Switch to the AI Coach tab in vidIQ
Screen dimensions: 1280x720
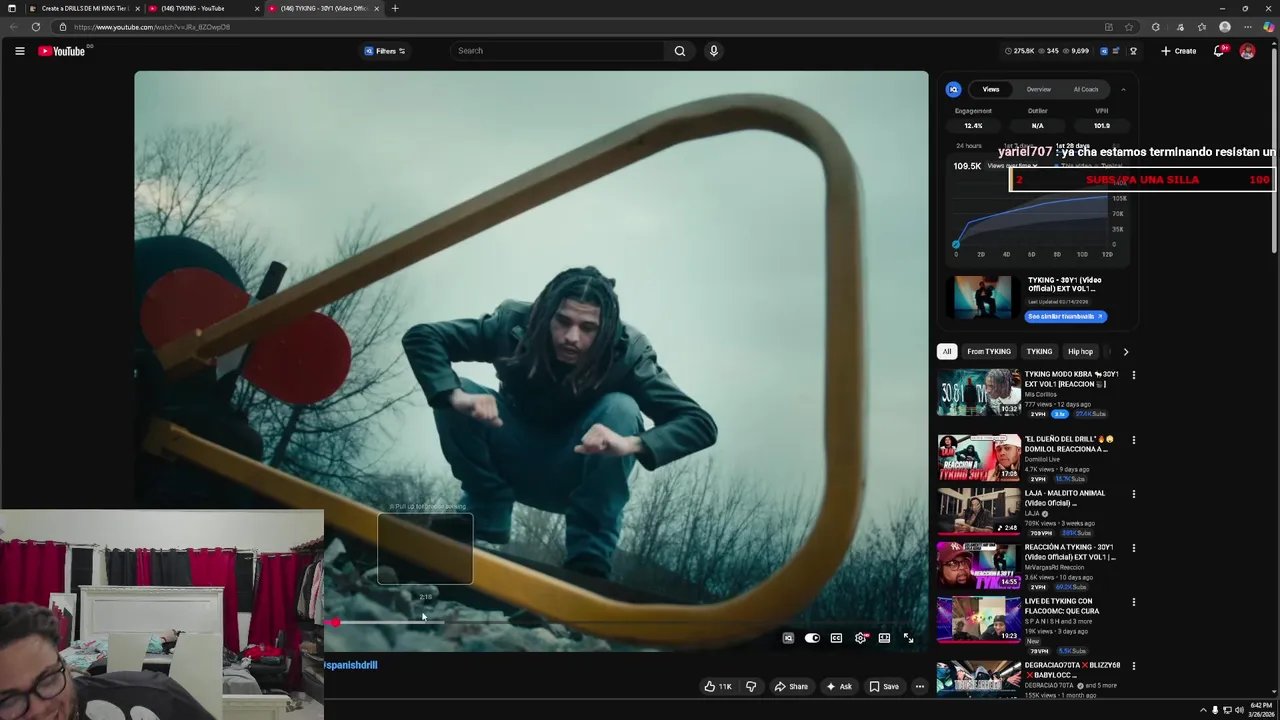(x=1086, y=89)
